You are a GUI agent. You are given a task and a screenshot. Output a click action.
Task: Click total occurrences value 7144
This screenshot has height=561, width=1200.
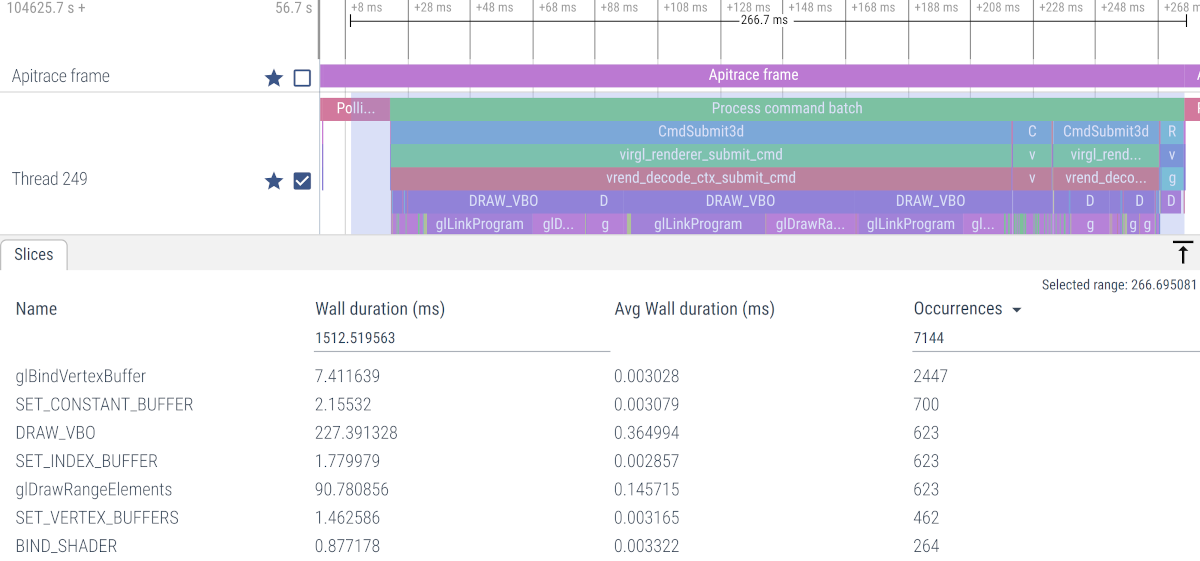[x=929, y=338]
